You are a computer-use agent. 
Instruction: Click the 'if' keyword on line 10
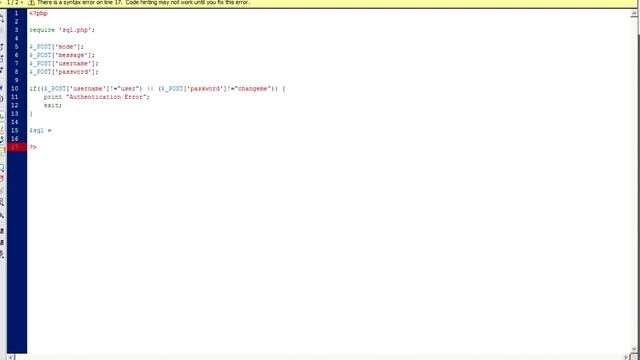32,89
